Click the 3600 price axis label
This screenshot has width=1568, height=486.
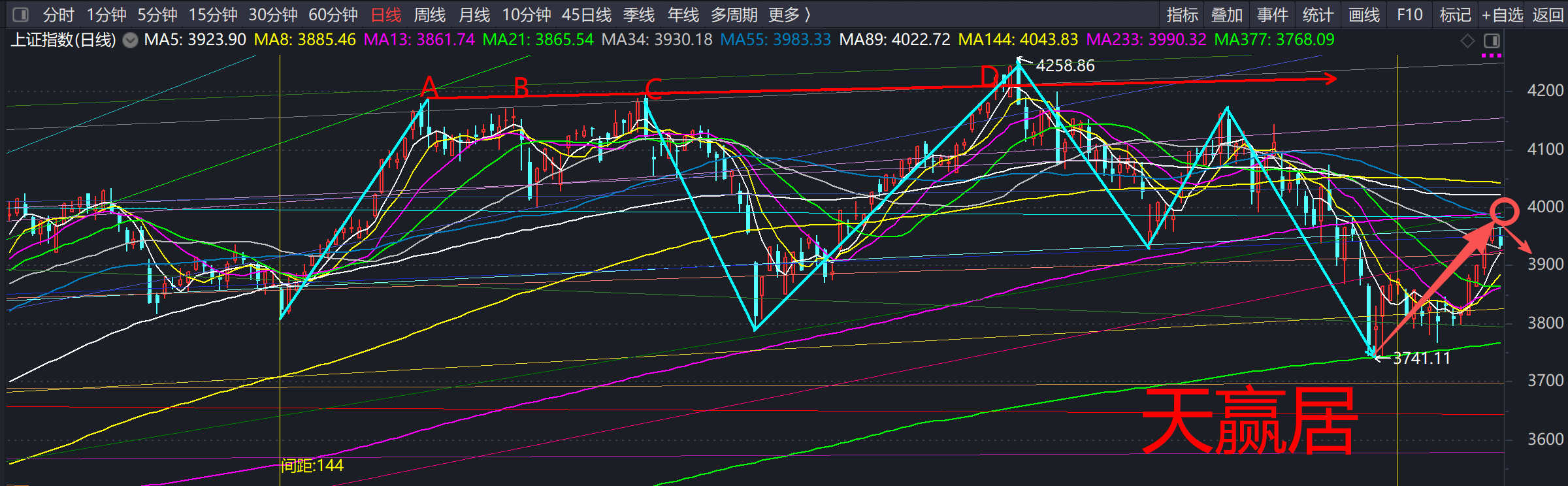pos(1545,439)
